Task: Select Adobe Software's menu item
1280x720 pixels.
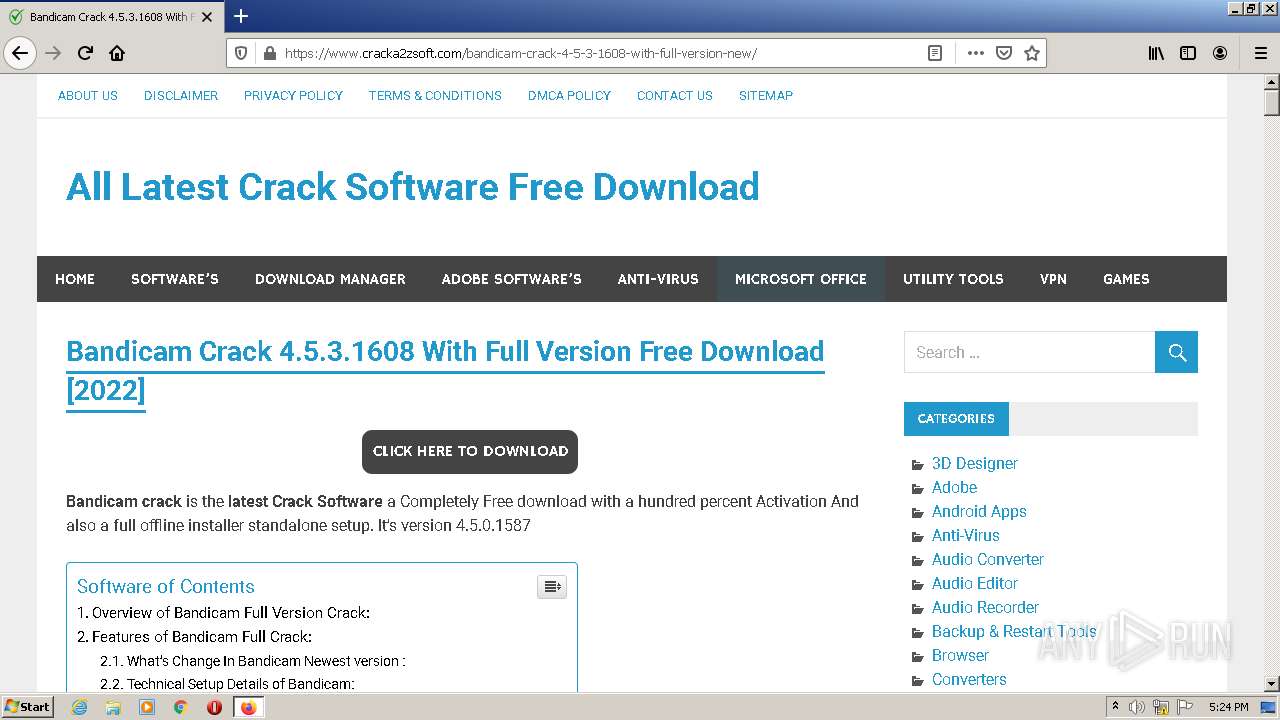Action: pyautogui.click(x=512, y=279)
